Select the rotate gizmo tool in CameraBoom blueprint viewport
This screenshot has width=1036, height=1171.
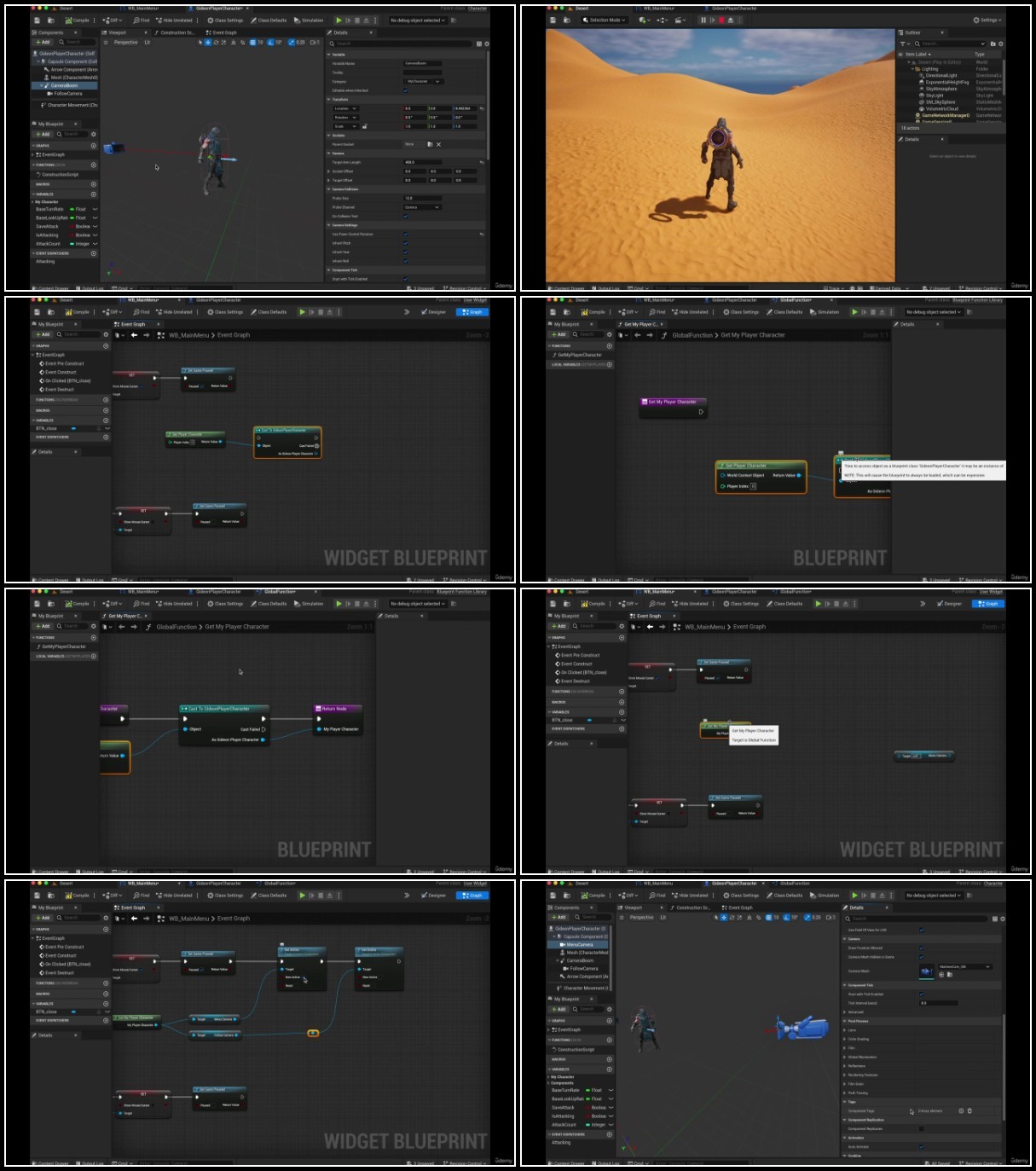tap(216, 43)
